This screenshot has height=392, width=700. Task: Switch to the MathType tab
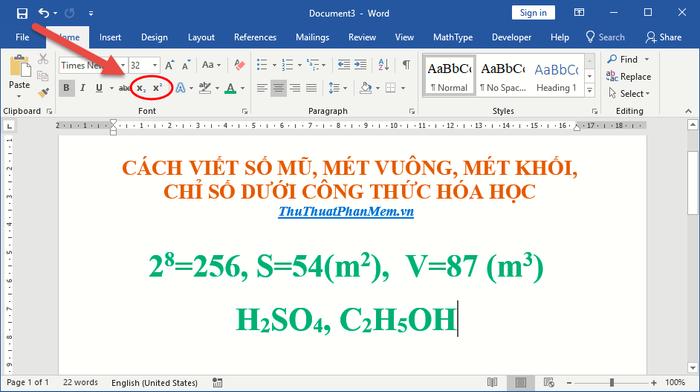pyautogui.click(x=453, y=38)
